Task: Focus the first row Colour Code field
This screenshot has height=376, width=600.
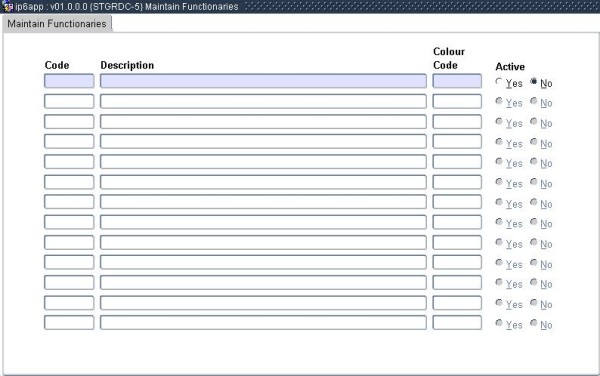Action: [457, 81]
